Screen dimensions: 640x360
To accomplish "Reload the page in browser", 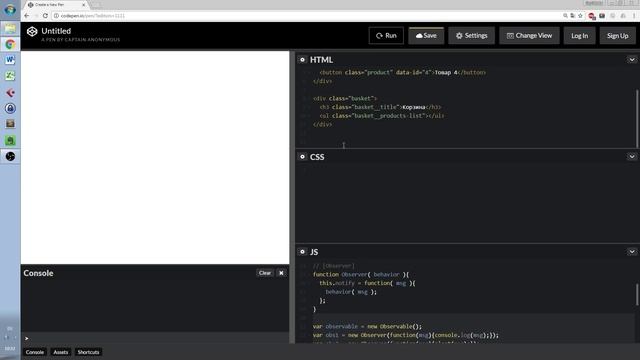I will pos(45,16).
